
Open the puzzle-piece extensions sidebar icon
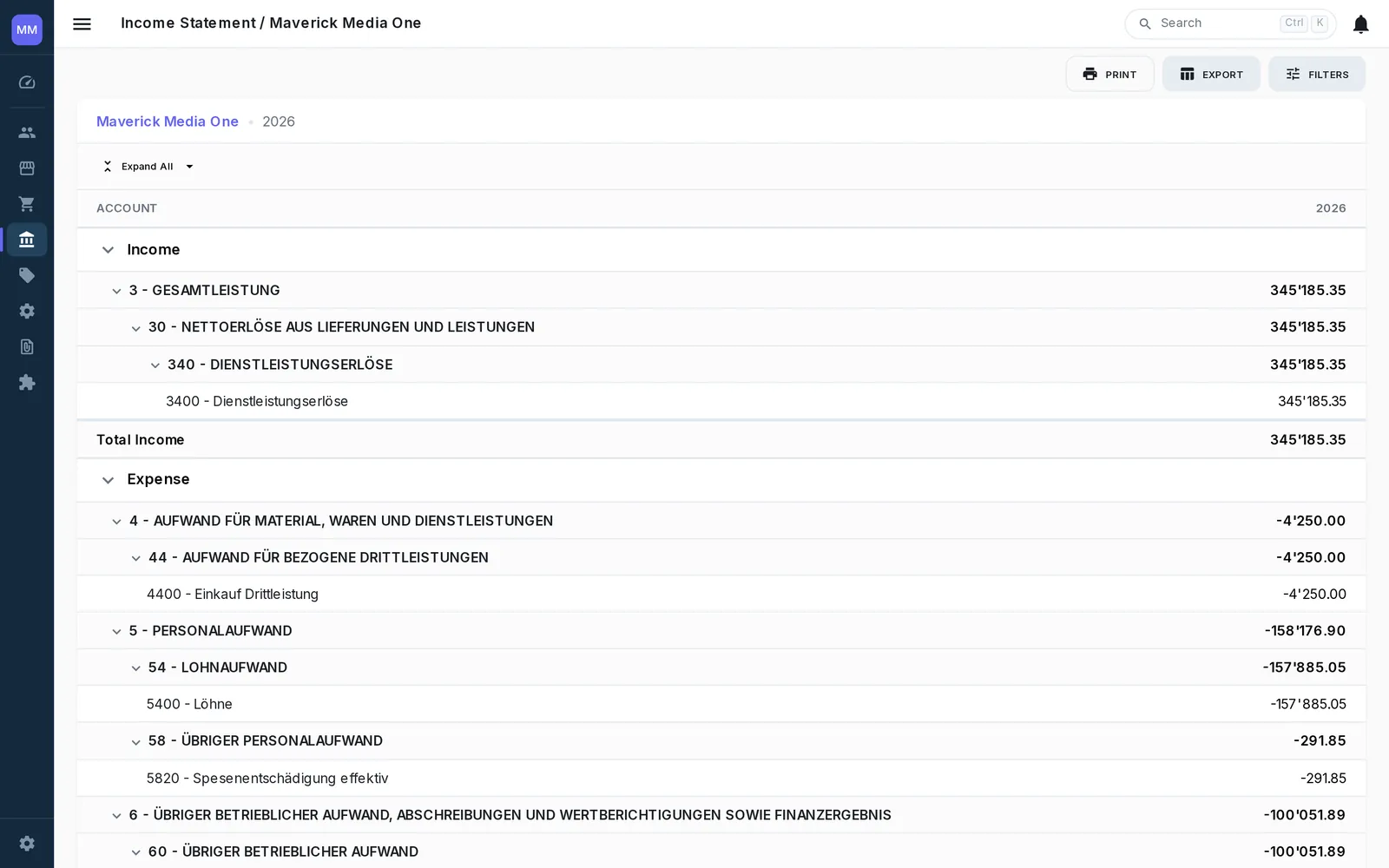(x=27, y=382)
